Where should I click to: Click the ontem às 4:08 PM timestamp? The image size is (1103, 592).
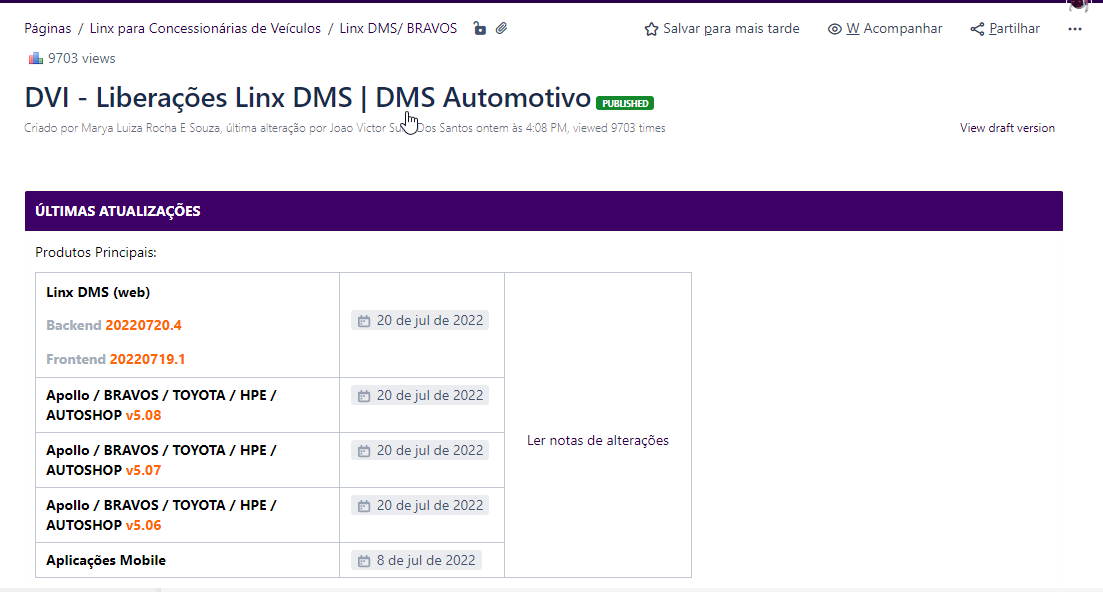pos(521,128)
